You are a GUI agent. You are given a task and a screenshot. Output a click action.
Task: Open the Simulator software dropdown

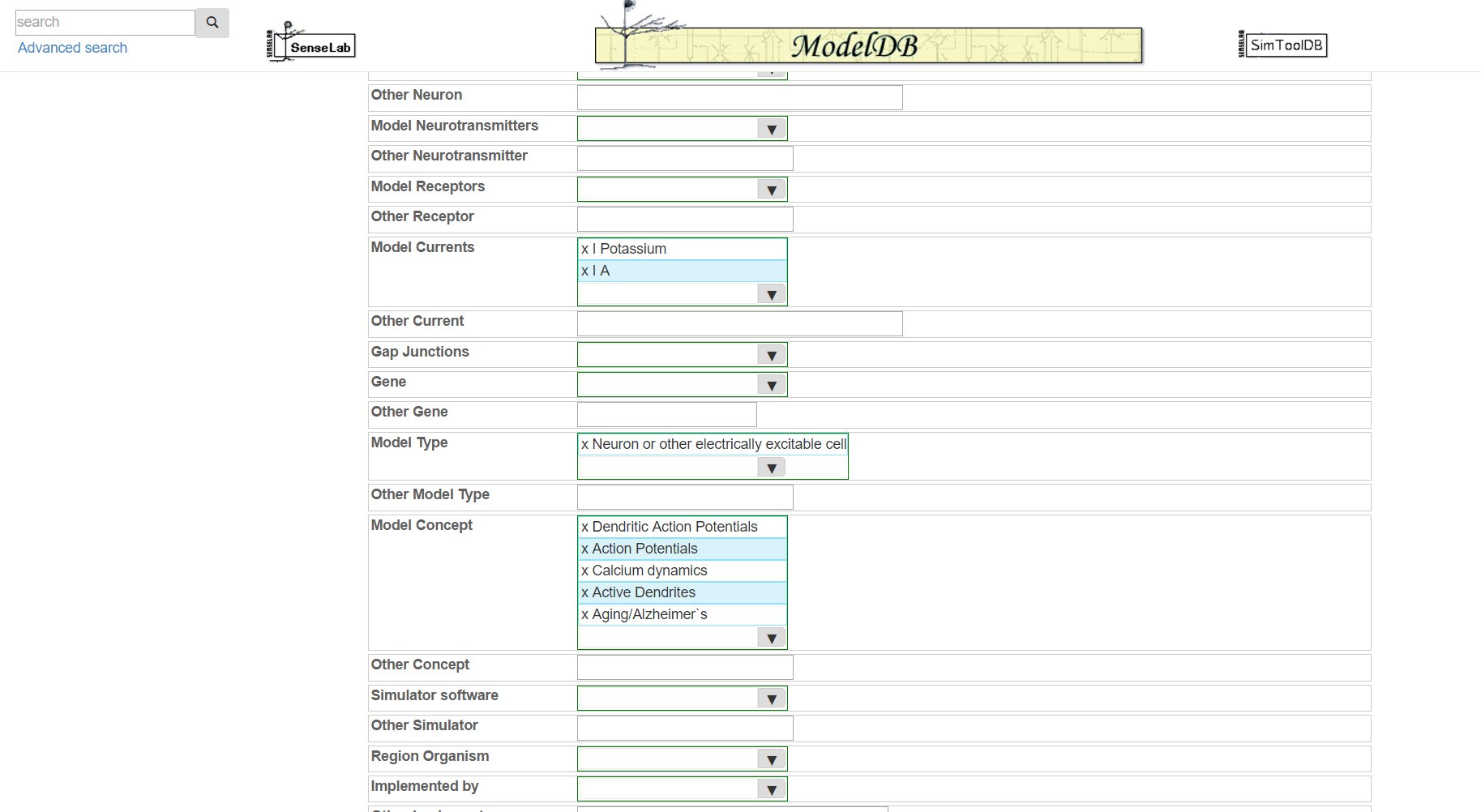click(x=771, y=699)
